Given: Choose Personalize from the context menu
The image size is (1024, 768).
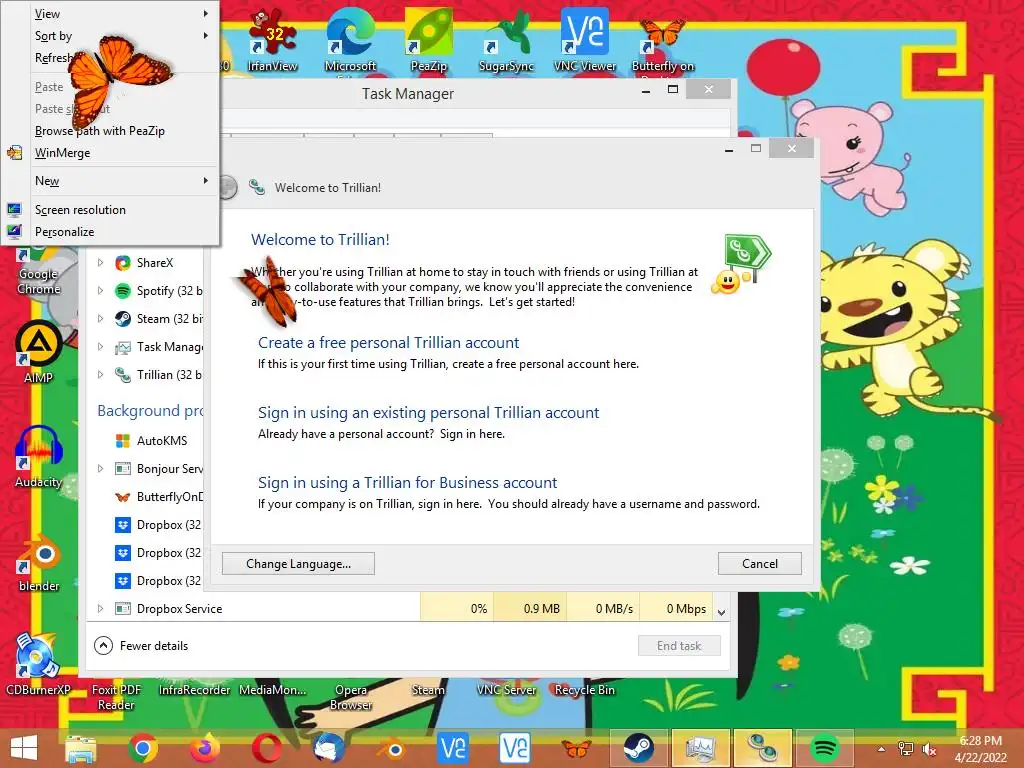Looking at the screenshot, I should pos(110,232).
